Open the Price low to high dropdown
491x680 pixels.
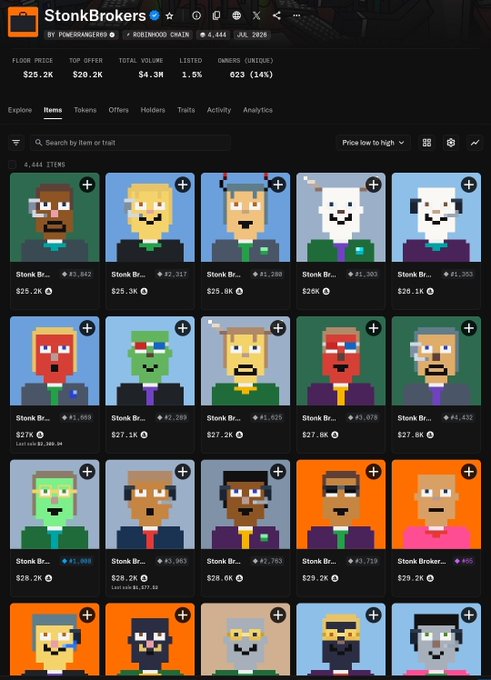pos(373,143)
